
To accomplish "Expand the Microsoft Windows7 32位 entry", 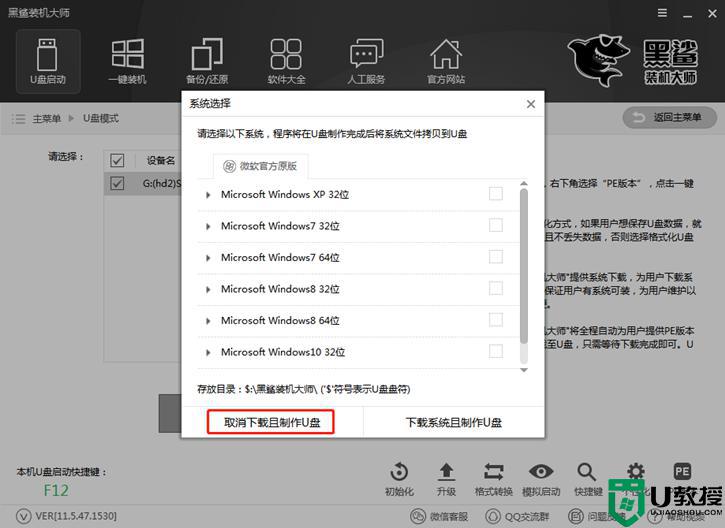I will click(208, 227).
